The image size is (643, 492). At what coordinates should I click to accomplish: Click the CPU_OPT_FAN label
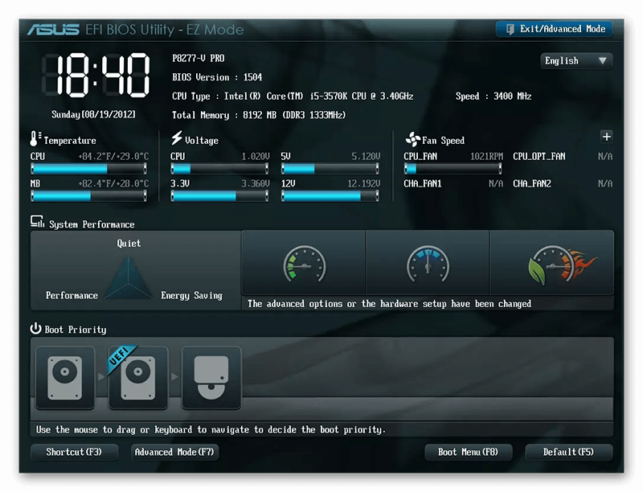click(x=539, y=156)
